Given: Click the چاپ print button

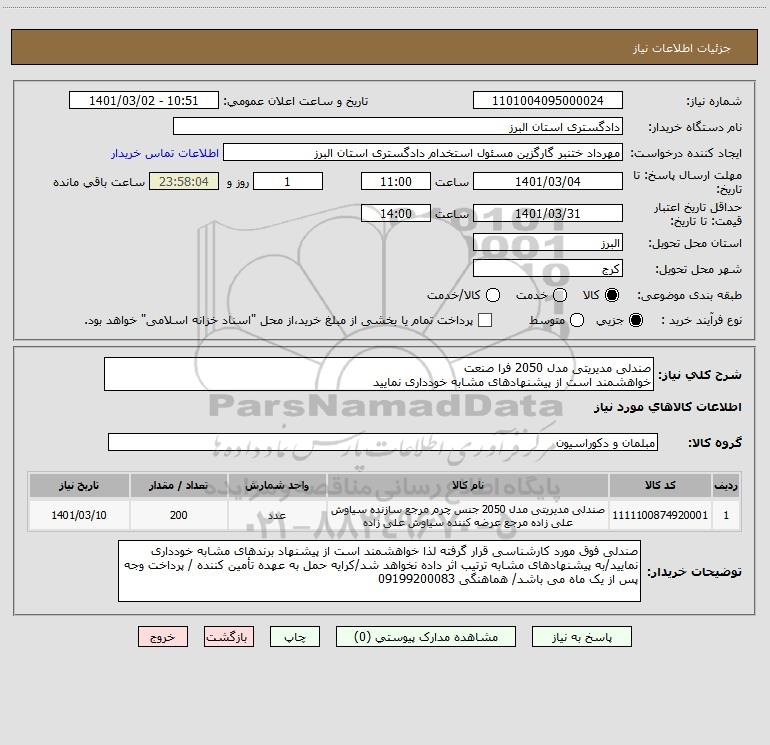Looking at the screenshot, I should [x=295, y=637].
